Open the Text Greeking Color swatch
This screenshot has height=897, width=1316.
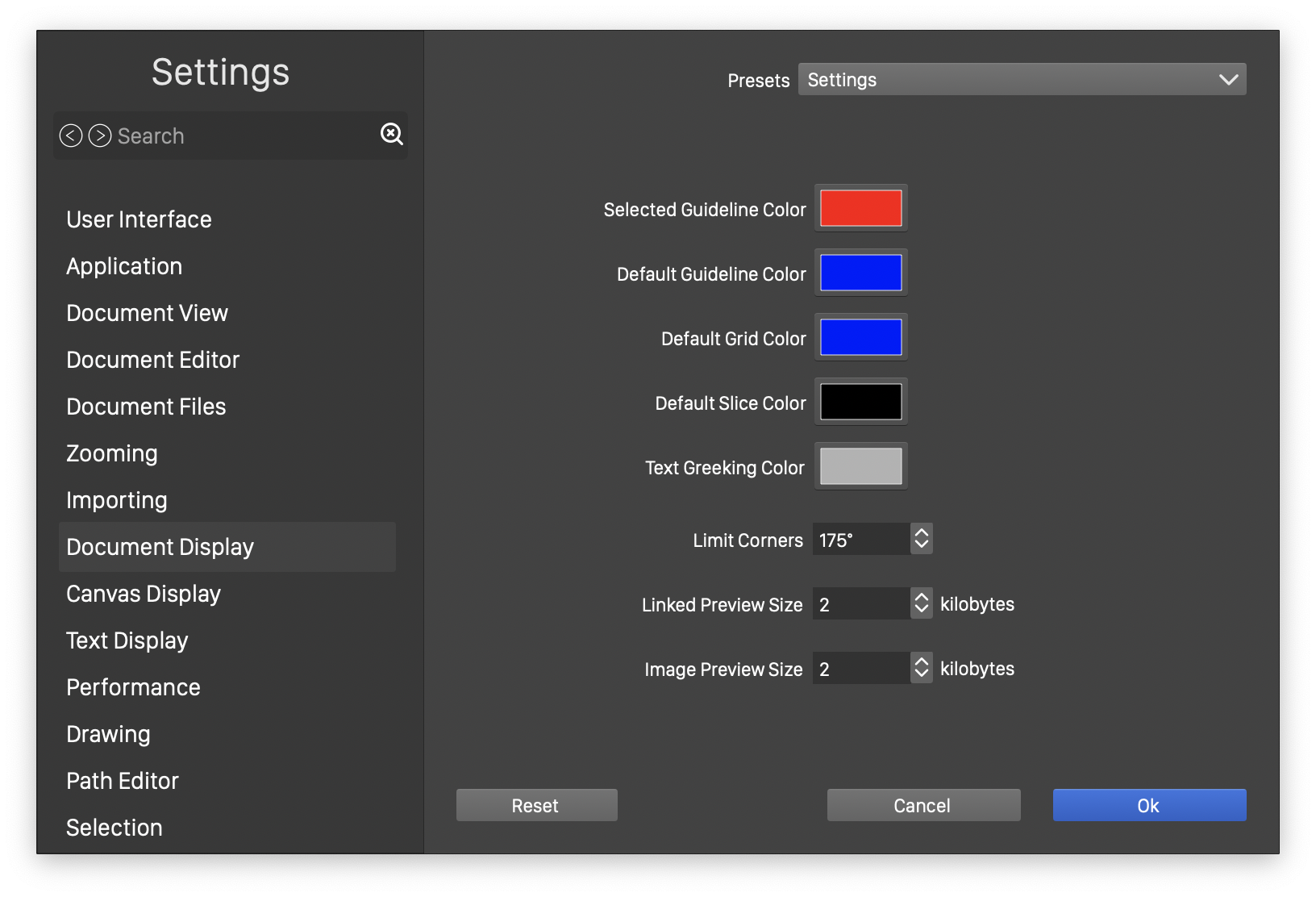pos(861,466)
